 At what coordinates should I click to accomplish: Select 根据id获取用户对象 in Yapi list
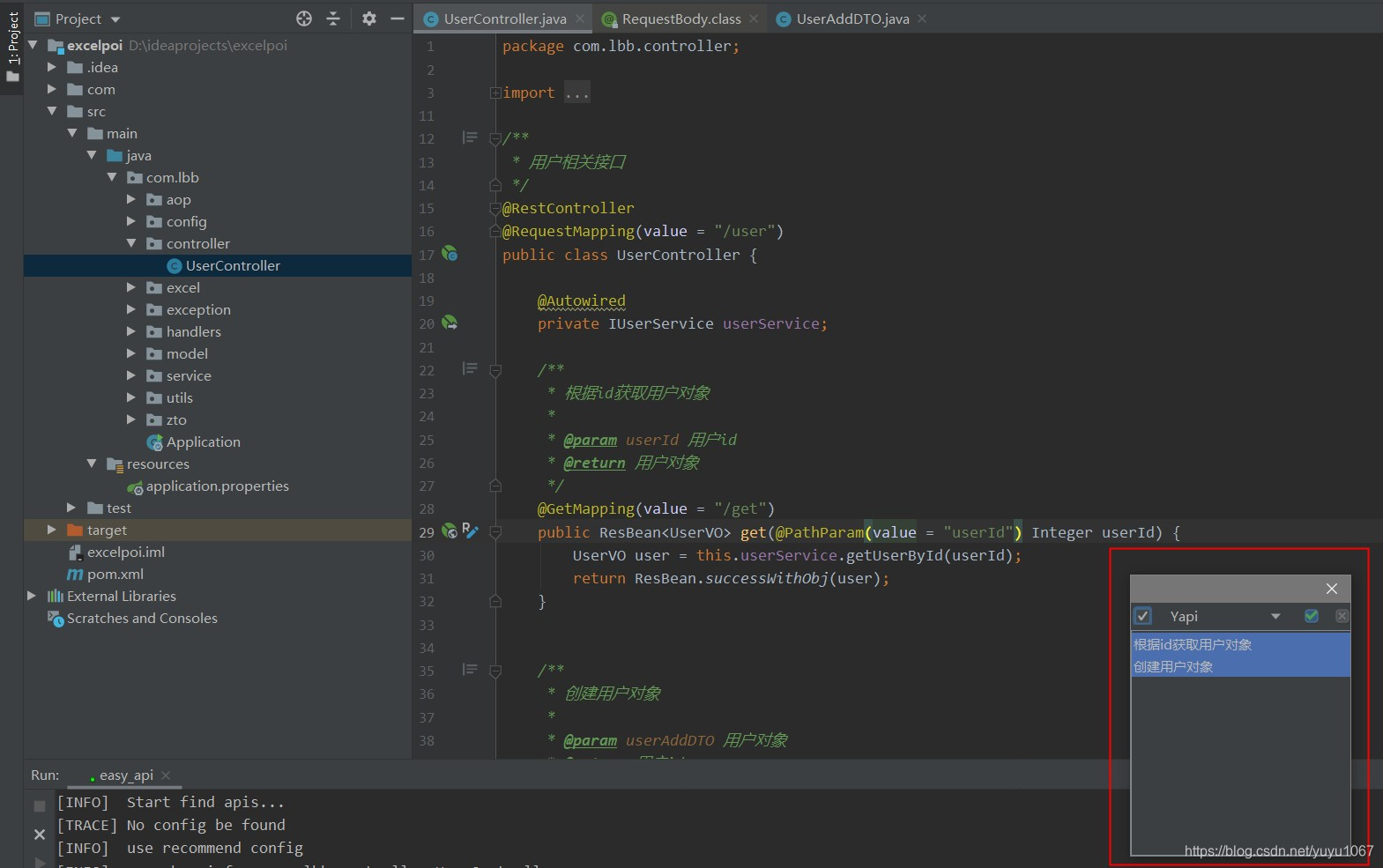coord(1240,644)
